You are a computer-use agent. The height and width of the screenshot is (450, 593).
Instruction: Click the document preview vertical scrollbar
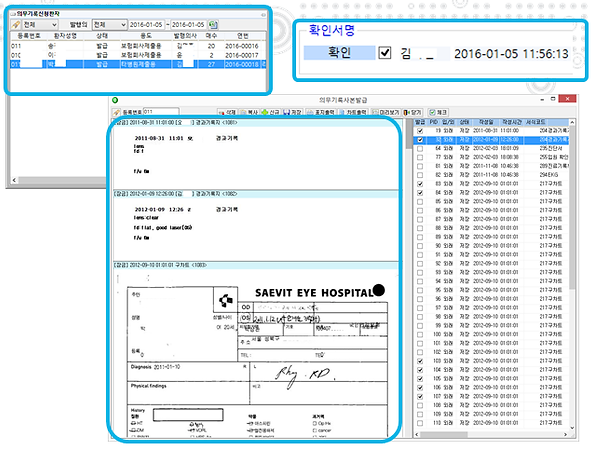click(408, 278)
